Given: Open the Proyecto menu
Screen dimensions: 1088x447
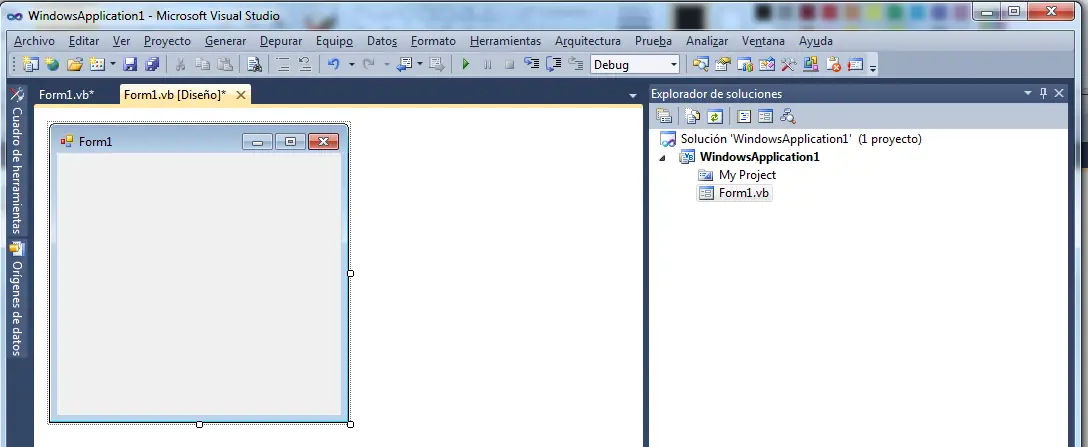Looking at the screenshot, I should click(x=167, y=41).
